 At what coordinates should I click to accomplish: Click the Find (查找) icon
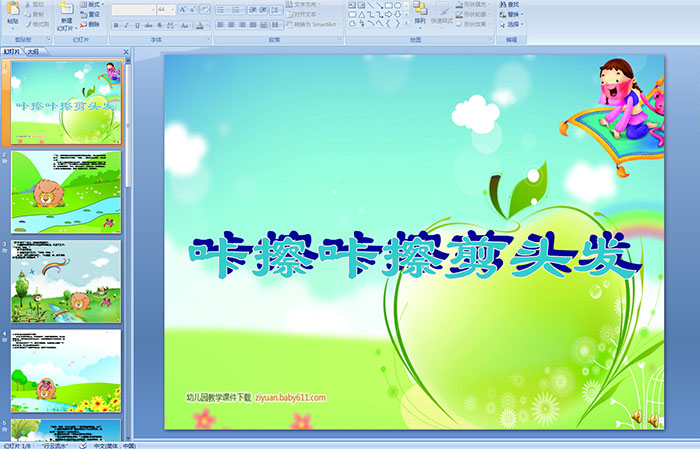point(511,4)
